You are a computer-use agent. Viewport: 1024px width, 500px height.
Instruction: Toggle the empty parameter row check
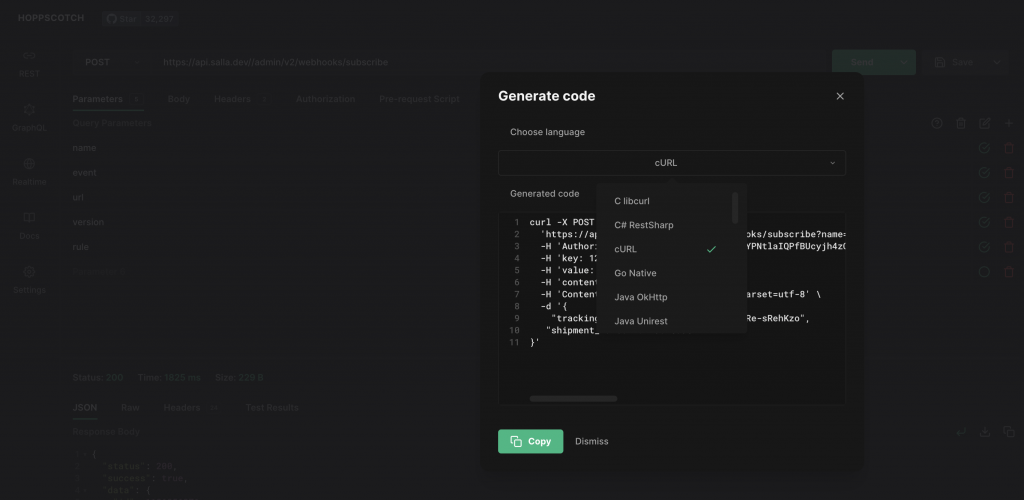coord(984,272)
